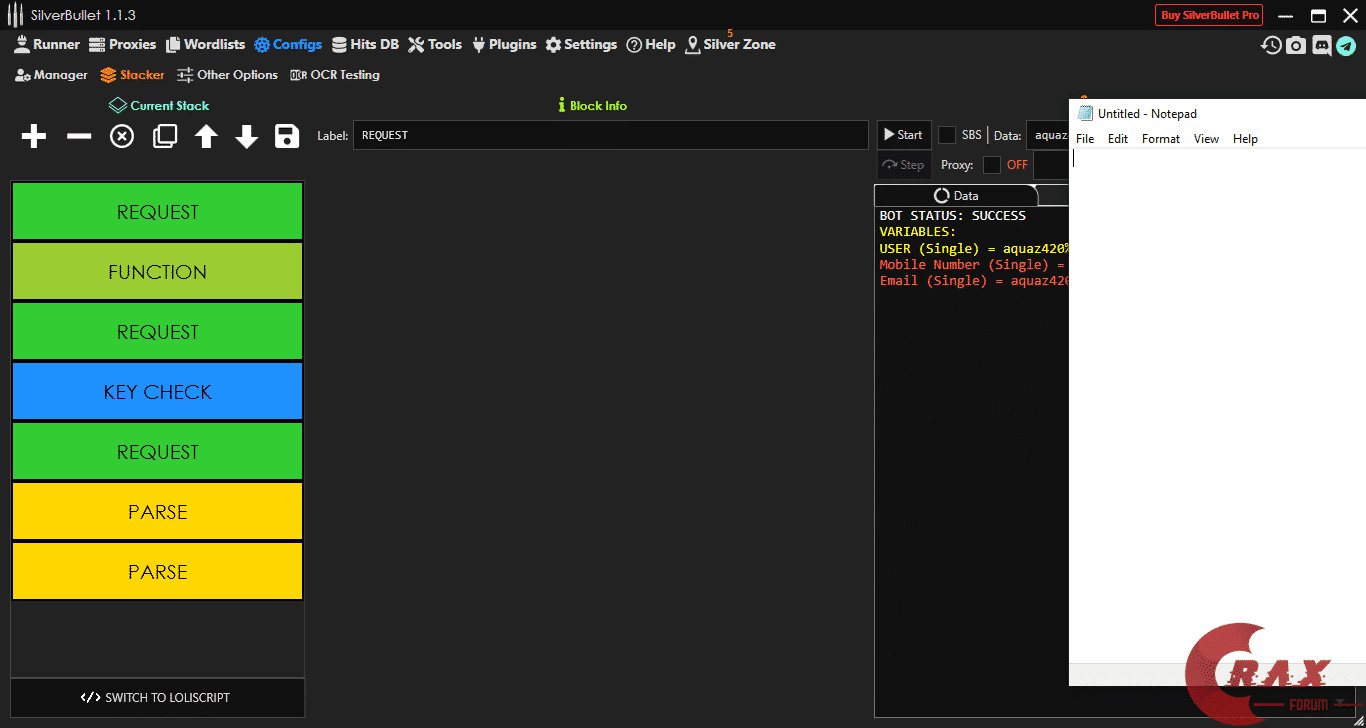
Task: Click Switch to LoliScript button
Action: click(157, 697)
